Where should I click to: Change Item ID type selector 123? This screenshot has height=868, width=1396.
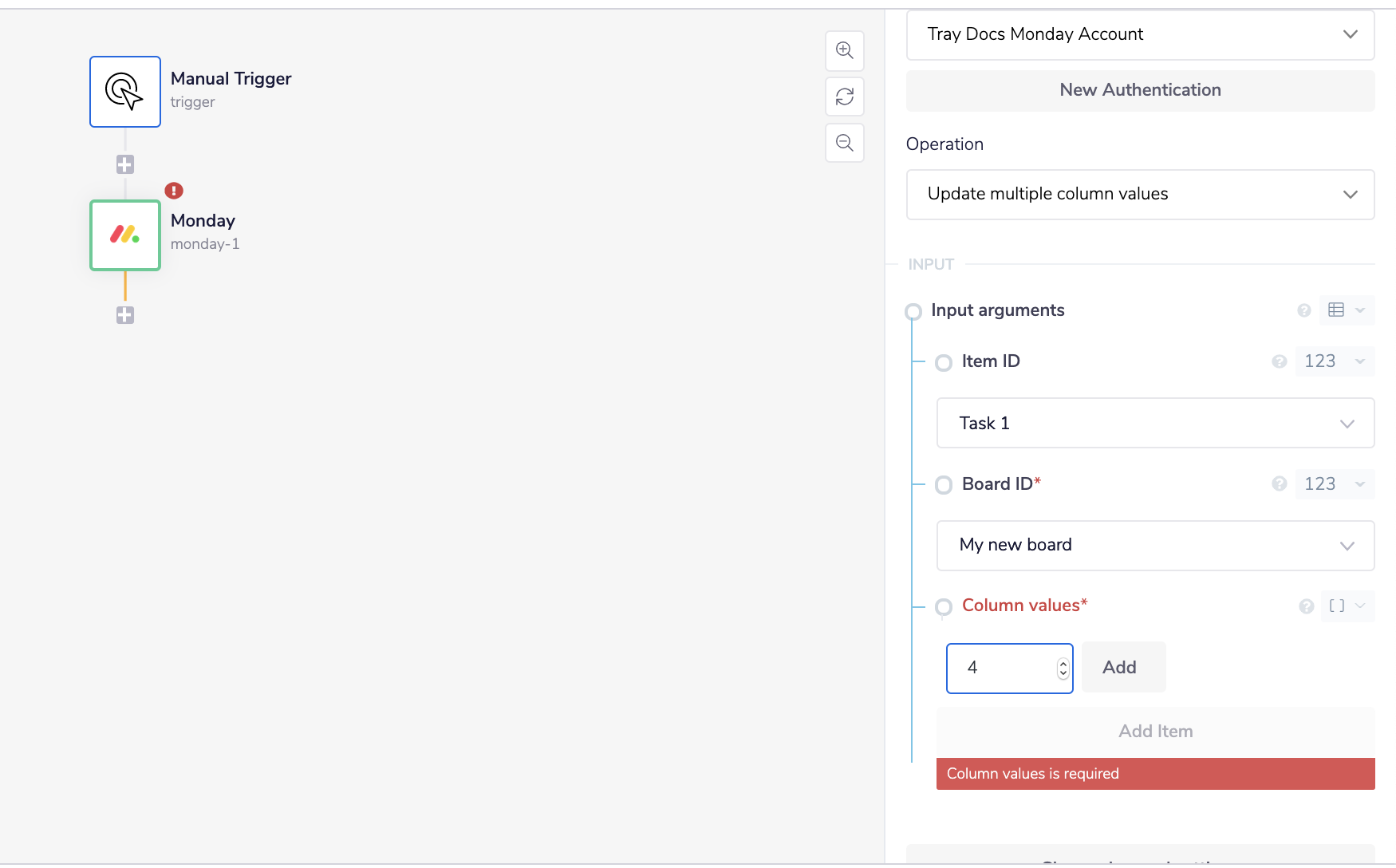[1334, 361]
